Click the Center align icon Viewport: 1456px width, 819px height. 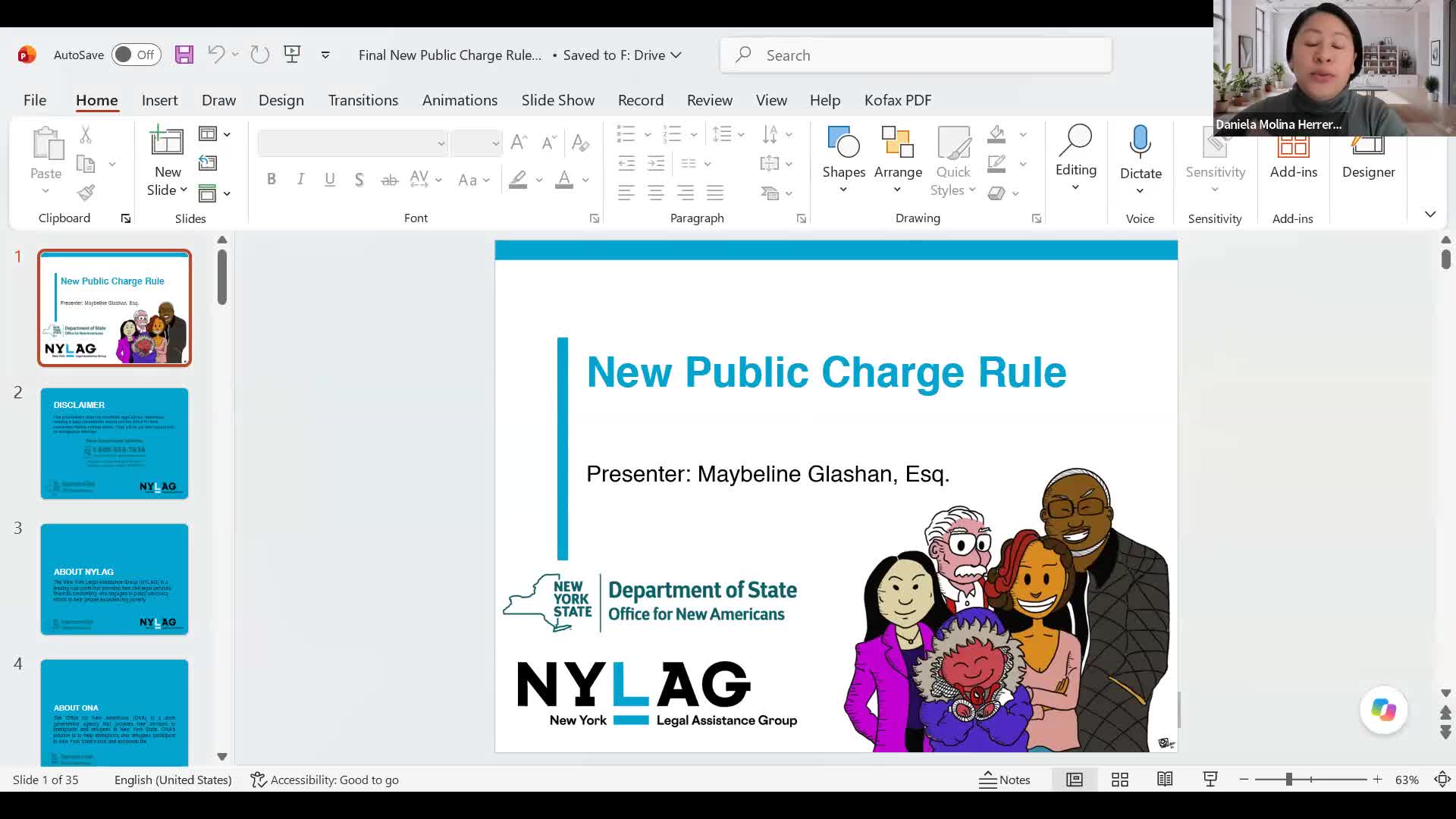[656, 193]
